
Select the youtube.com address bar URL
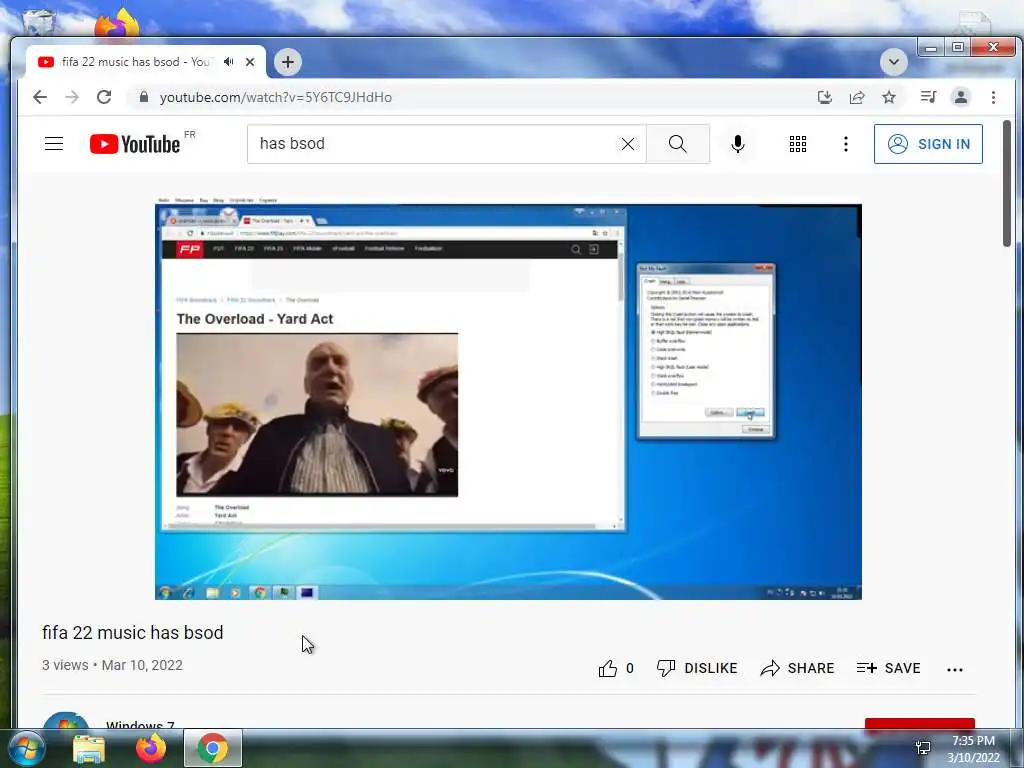276,97
